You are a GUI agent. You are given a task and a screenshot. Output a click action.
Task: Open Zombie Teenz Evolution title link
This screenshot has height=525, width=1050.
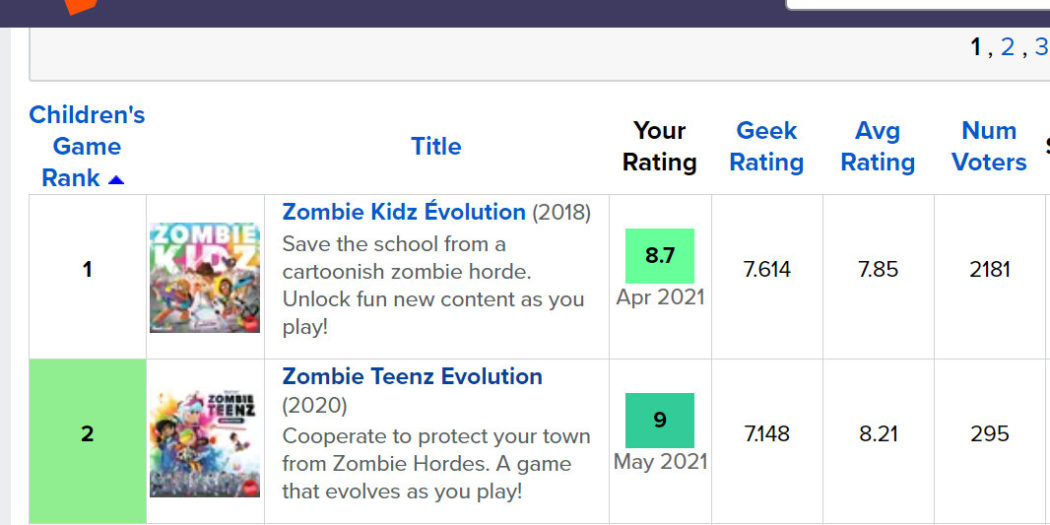tap(412, 376)
